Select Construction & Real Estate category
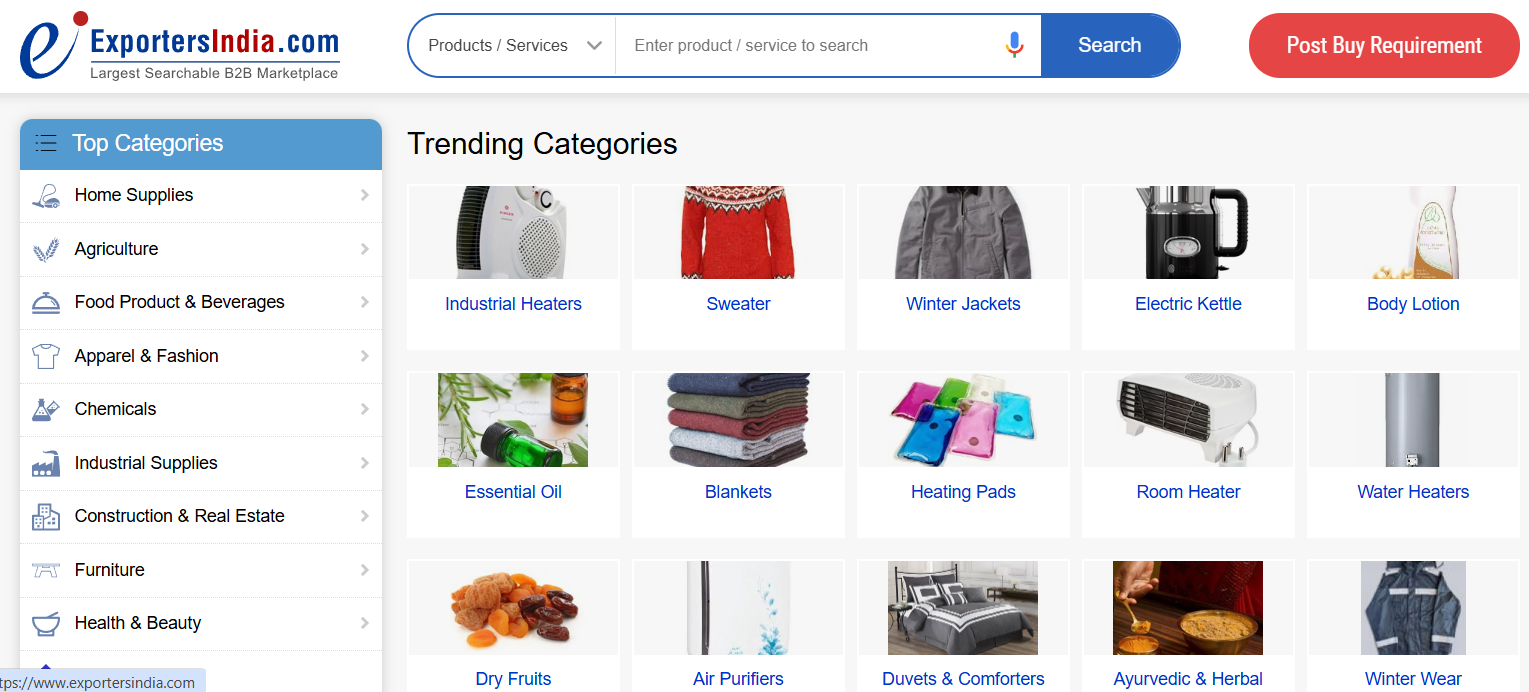 coord(180,516)
